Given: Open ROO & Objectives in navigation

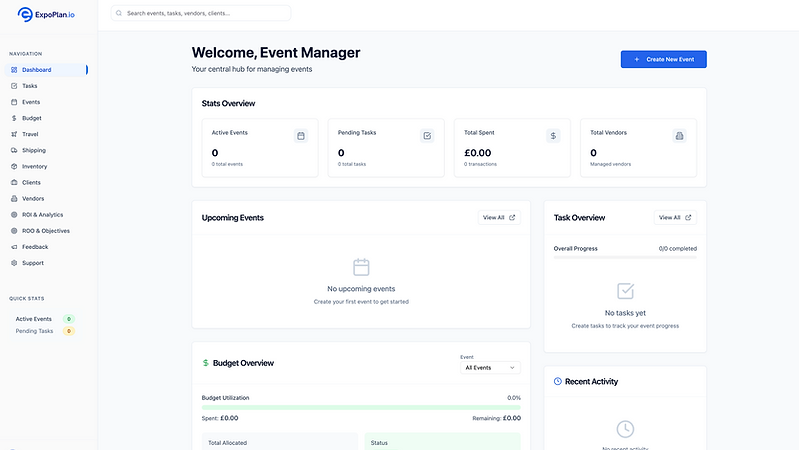Looking at the screenshot, I should point(46,231).
